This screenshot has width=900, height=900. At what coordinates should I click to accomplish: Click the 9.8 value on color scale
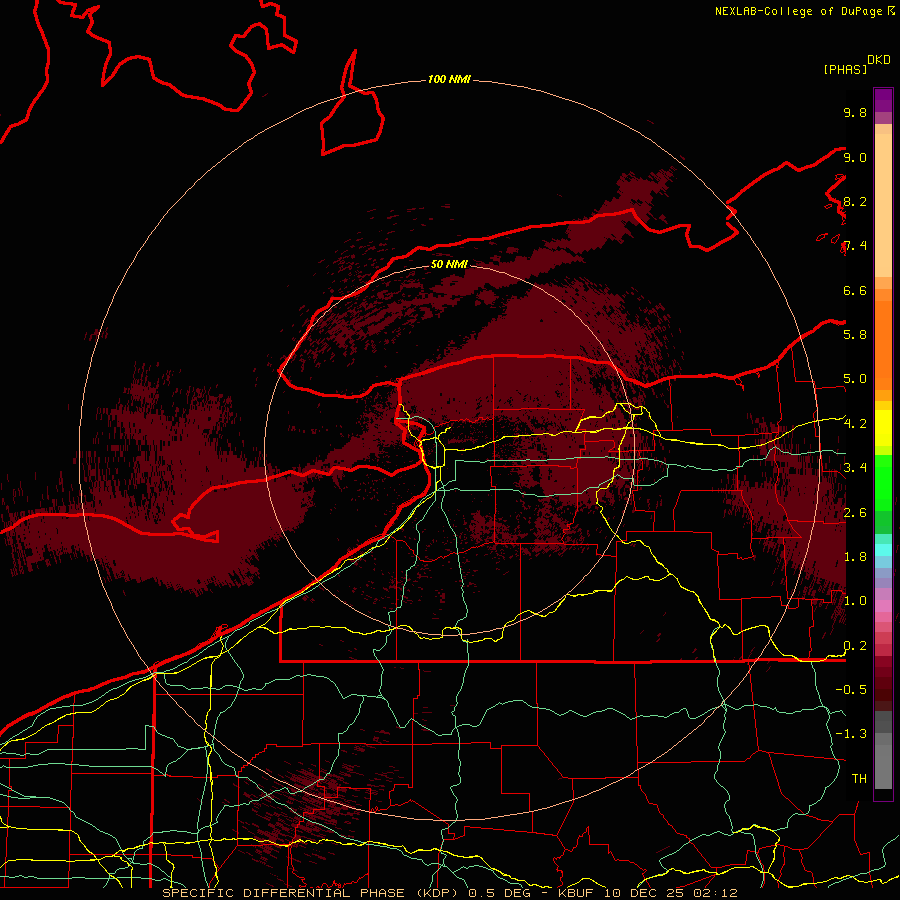[855, 112]
